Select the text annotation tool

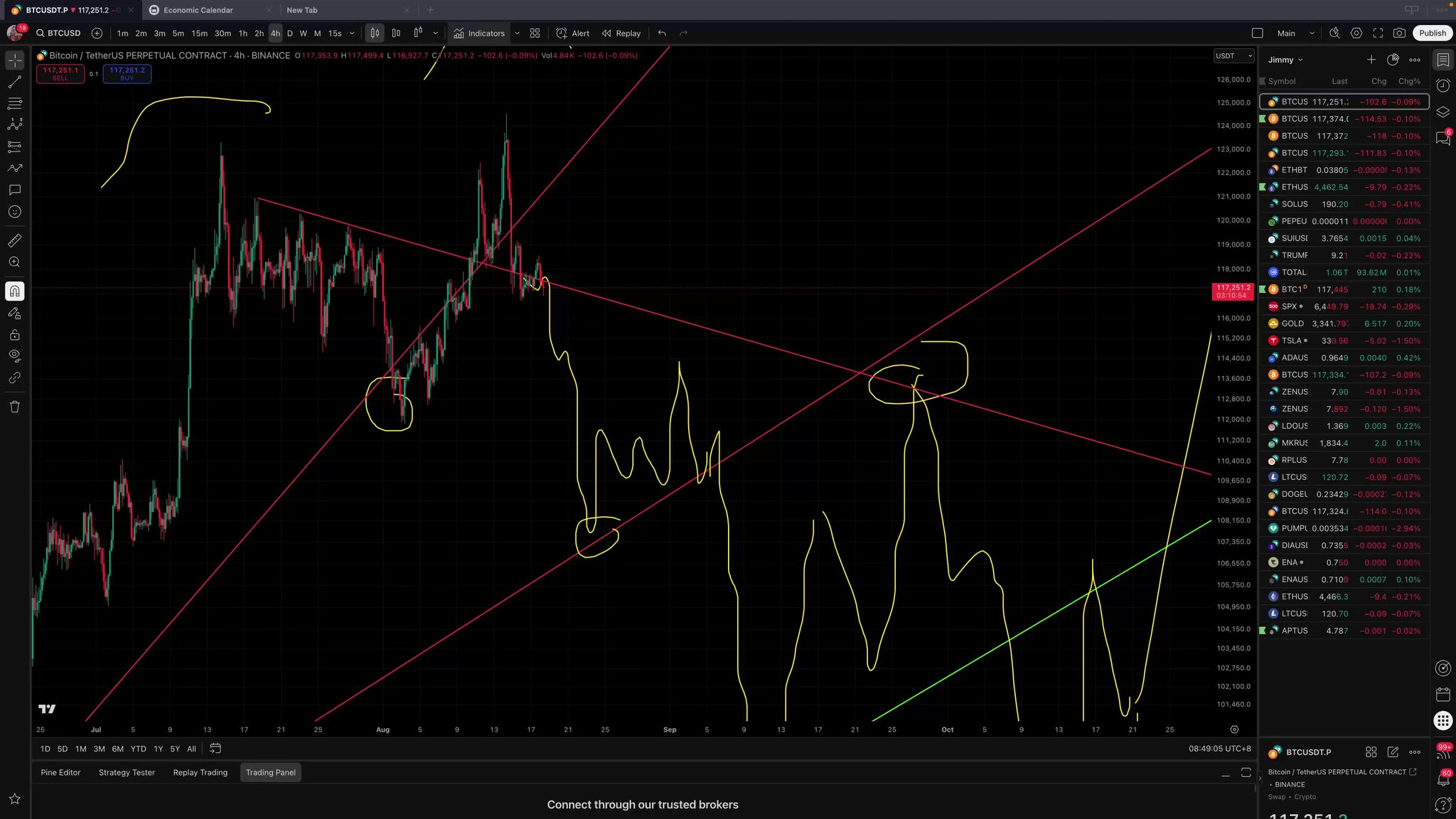tap(15, 190)
